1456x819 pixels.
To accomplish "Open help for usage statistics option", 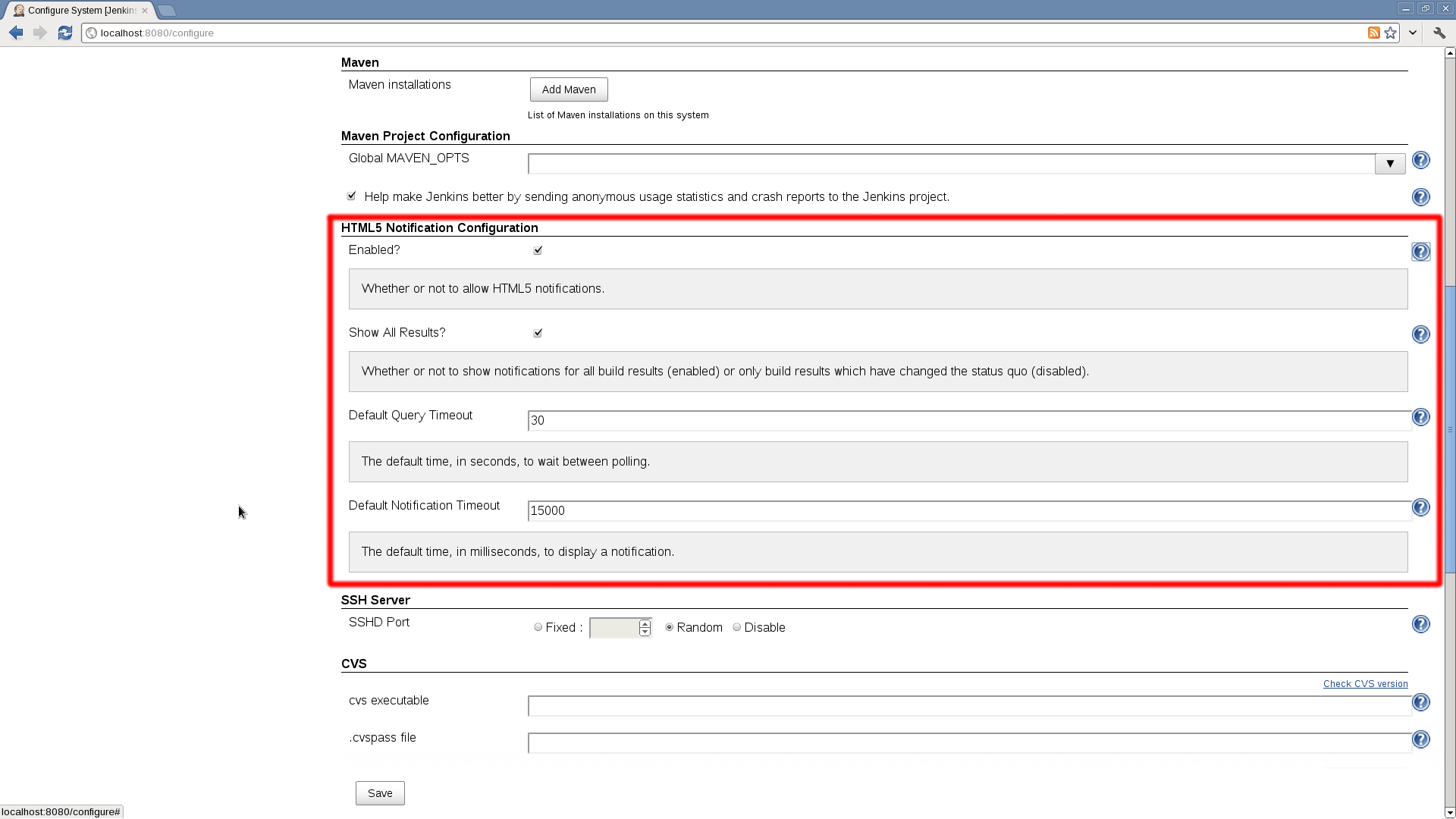I will [x=1420, y=197].
